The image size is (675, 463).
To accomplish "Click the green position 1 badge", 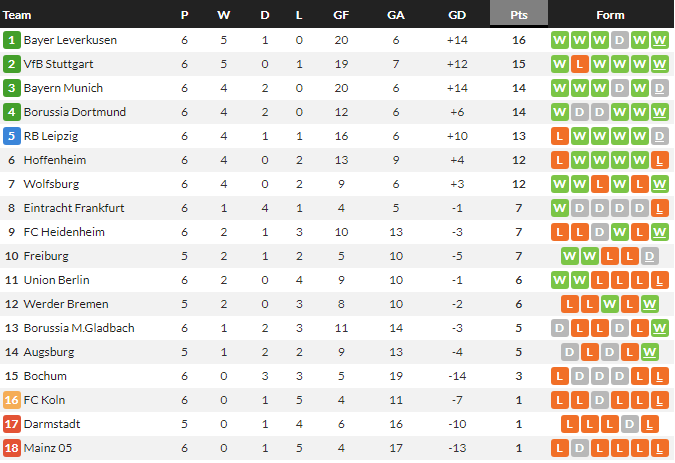I will click(x=12, y=40).
